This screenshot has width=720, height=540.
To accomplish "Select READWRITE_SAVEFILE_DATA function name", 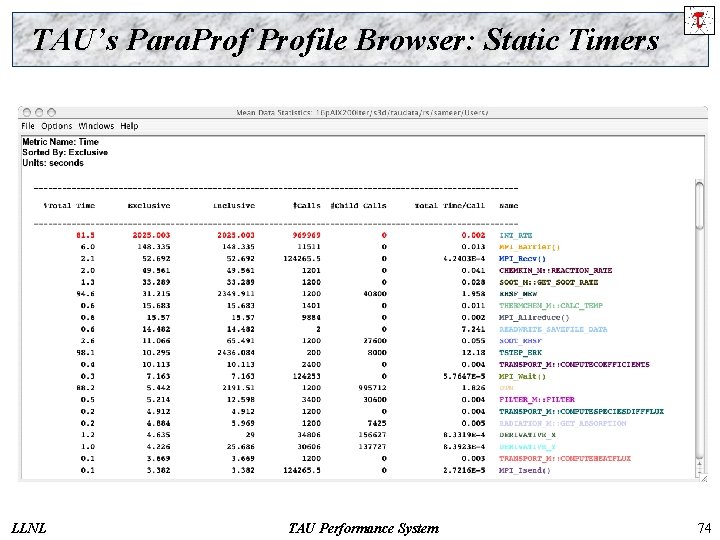I will pyautogui.click(x=553, y=329).
